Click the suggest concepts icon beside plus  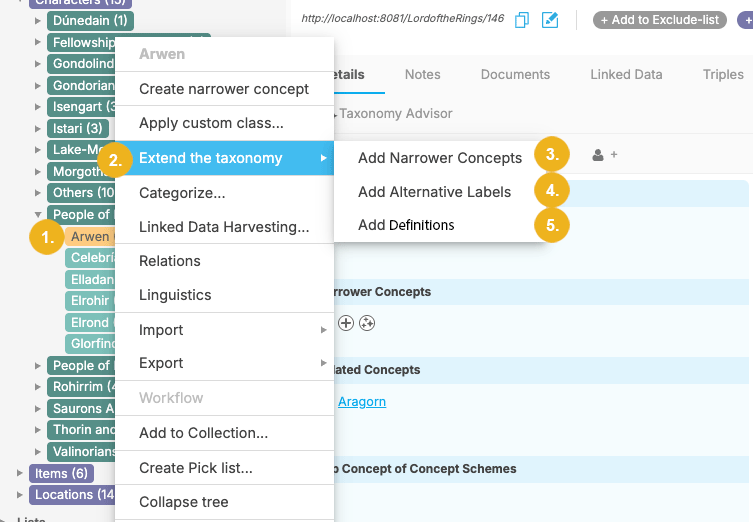coord(367,323)
